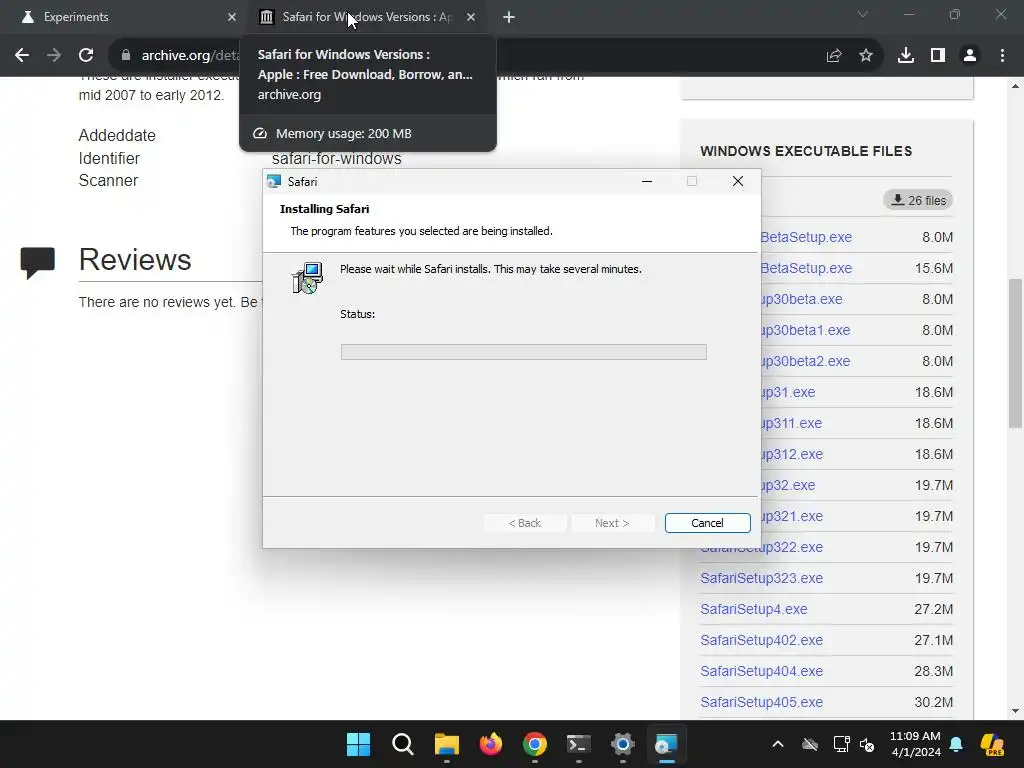Viewport: 1024px width, 768px height.
Task: Download SafariSetup405.exe
Action: [x=761, y=703]
